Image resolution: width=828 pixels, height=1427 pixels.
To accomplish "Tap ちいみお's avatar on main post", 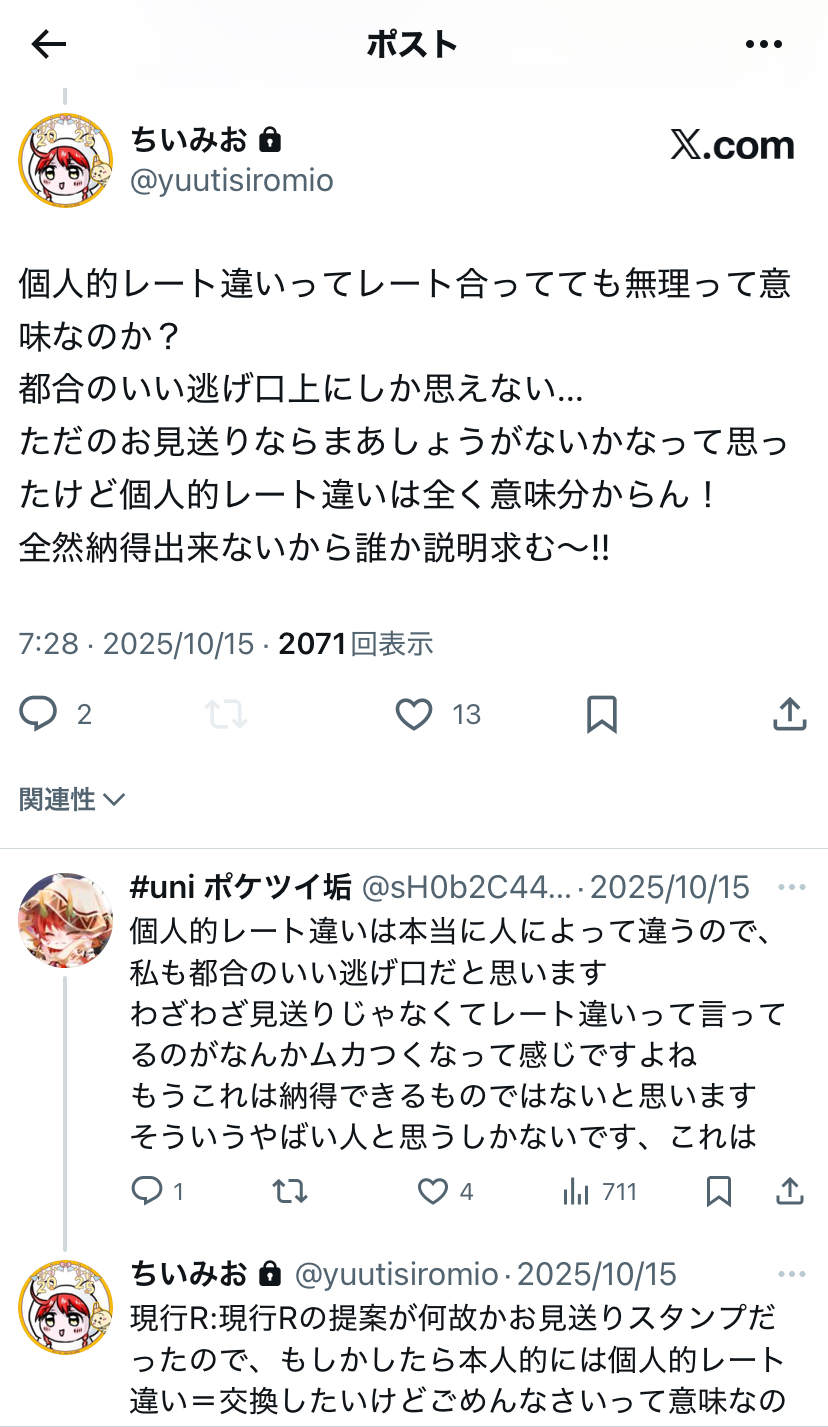I will (66, 160).
